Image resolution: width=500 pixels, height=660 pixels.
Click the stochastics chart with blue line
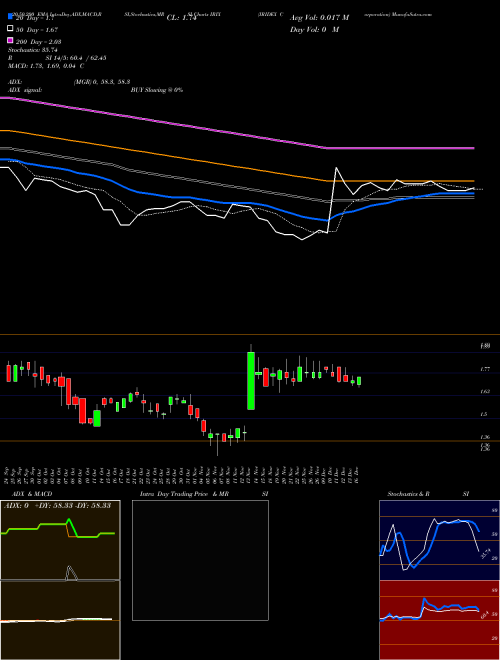439,540
